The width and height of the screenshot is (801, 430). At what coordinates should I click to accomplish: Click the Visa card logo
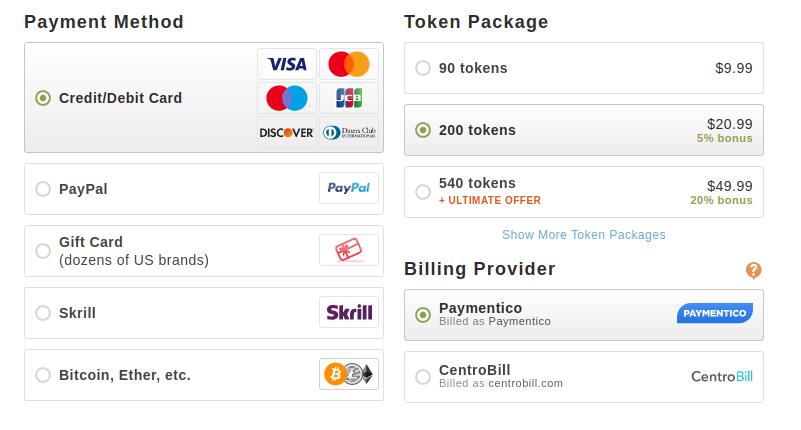pos(287,64)
